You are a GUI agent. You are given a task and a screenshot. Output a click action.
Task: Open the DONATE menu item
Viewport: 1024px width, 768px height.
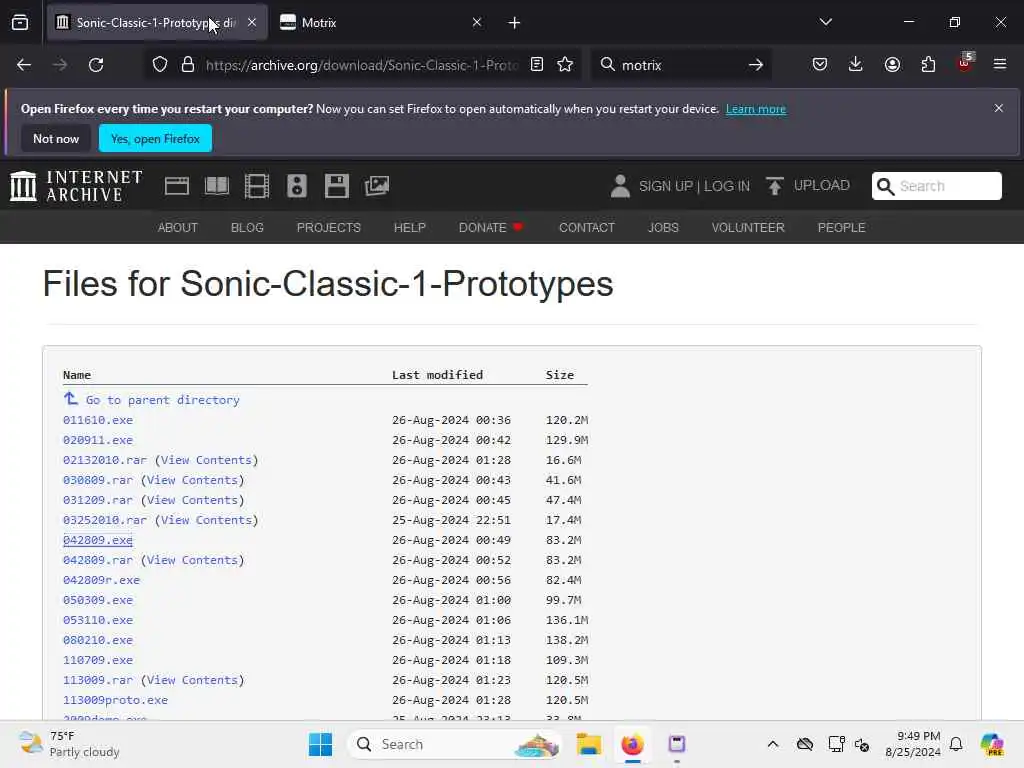click(490, 228)
